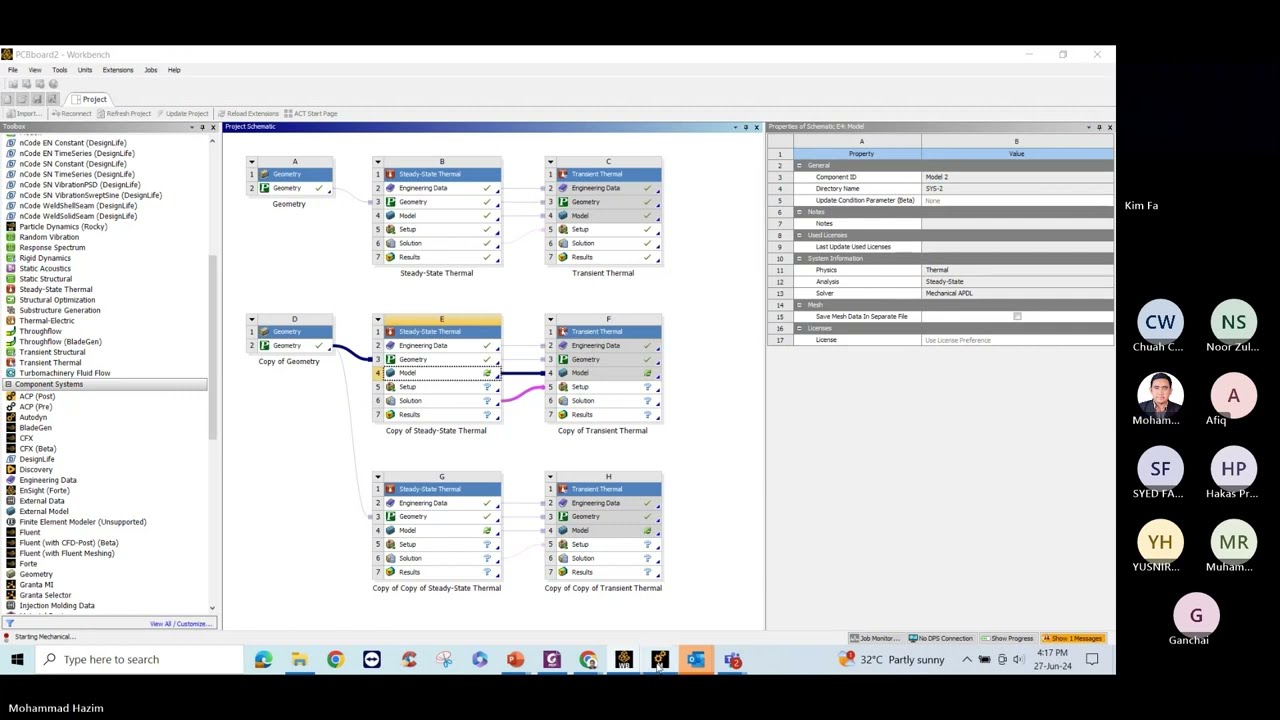Click the taskbar search box
Viewport: 1280px width, 720px height.
(x=138, y=659)
